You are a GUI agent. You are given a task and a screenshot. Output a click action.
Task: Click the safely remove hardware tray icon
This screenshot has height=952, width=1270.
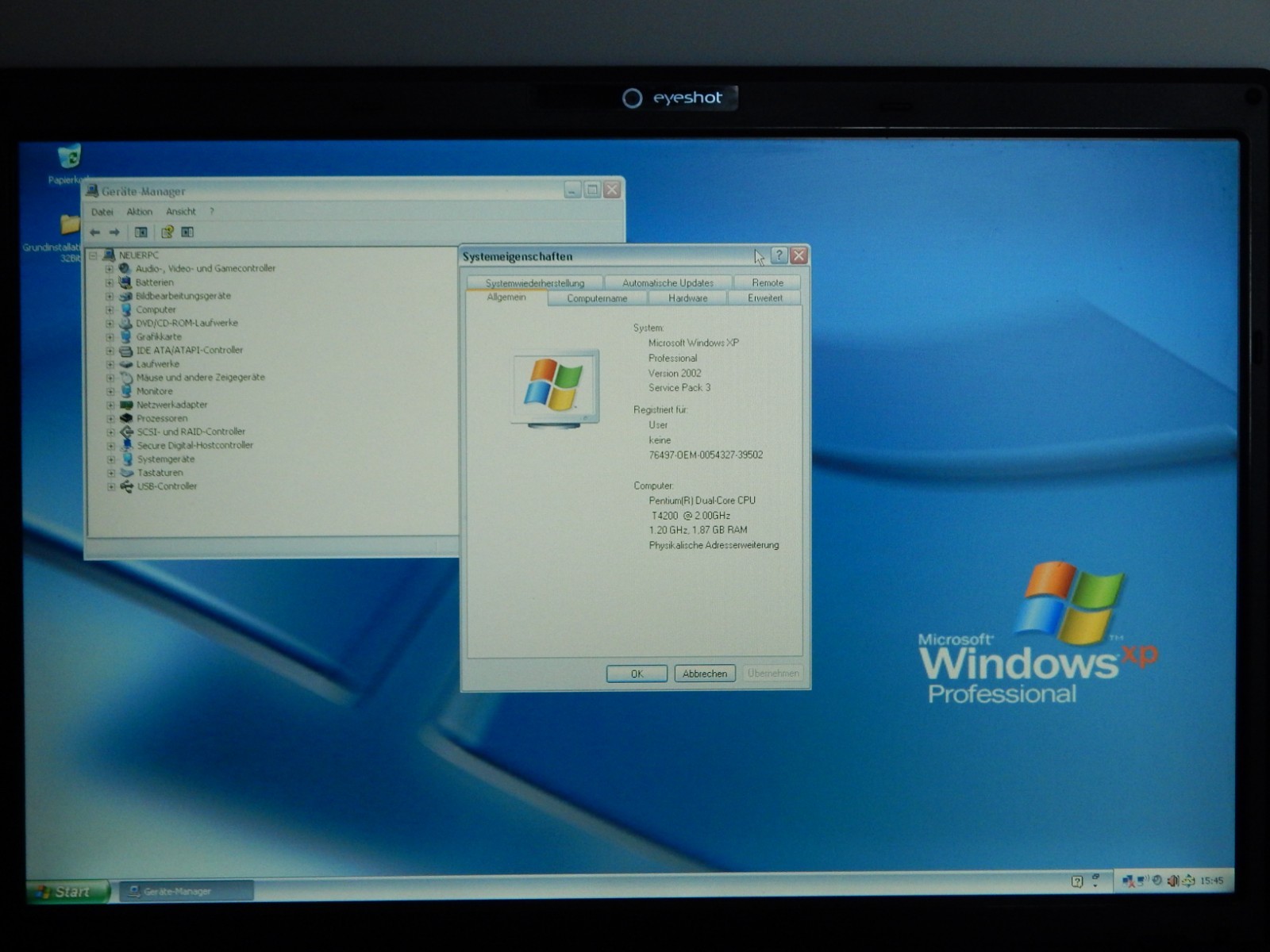[1188, 881]
